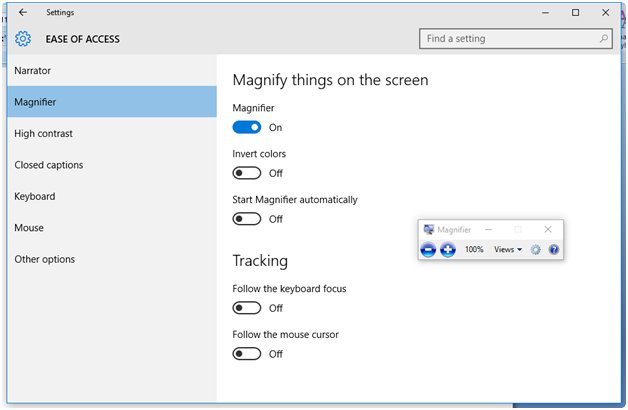Click the Magnifier zoom in plus button

pyautogui.click(x=448, y=249)
